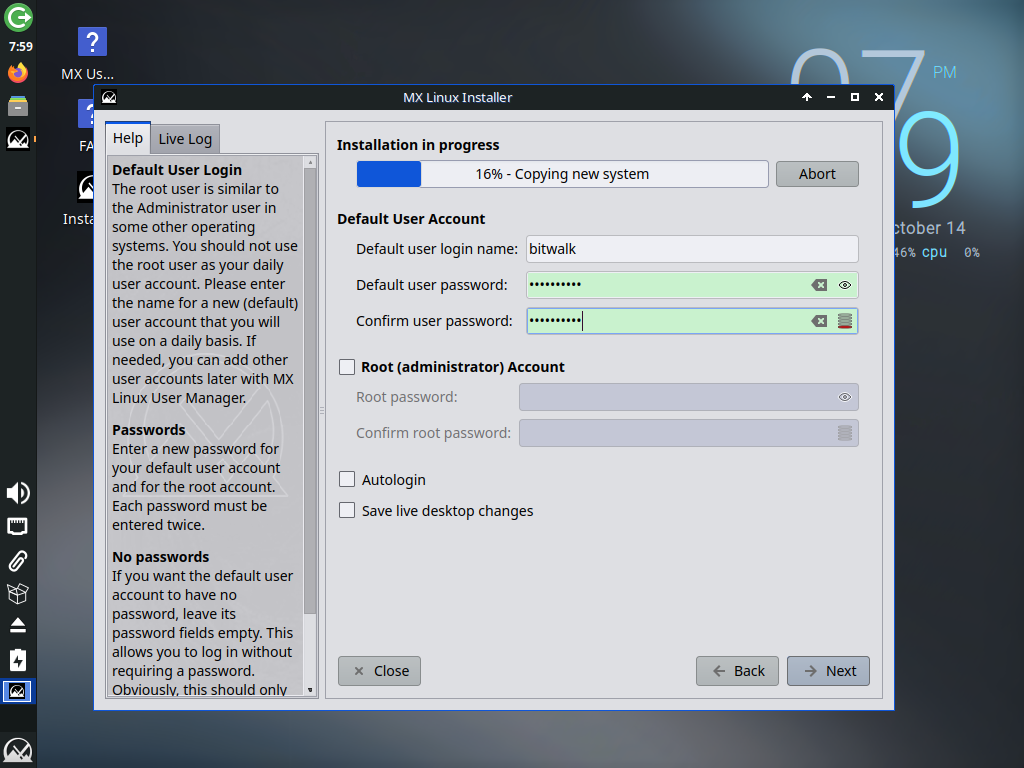This screenshot has height=768, width=1024.
Task: Click the MX installer launcher in panel
Action: [18, 139]
